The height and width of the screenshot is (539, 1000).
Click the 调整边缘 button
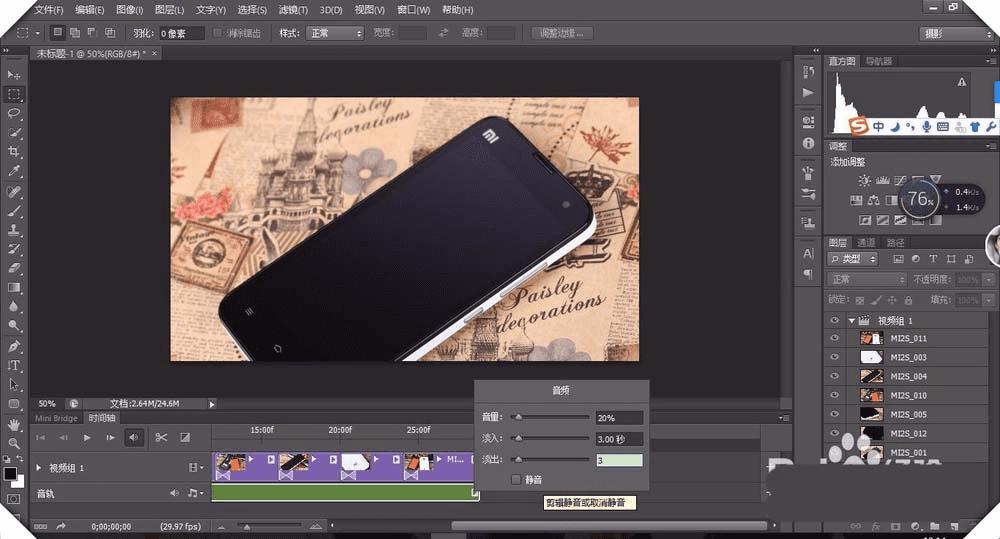point(562,33)
